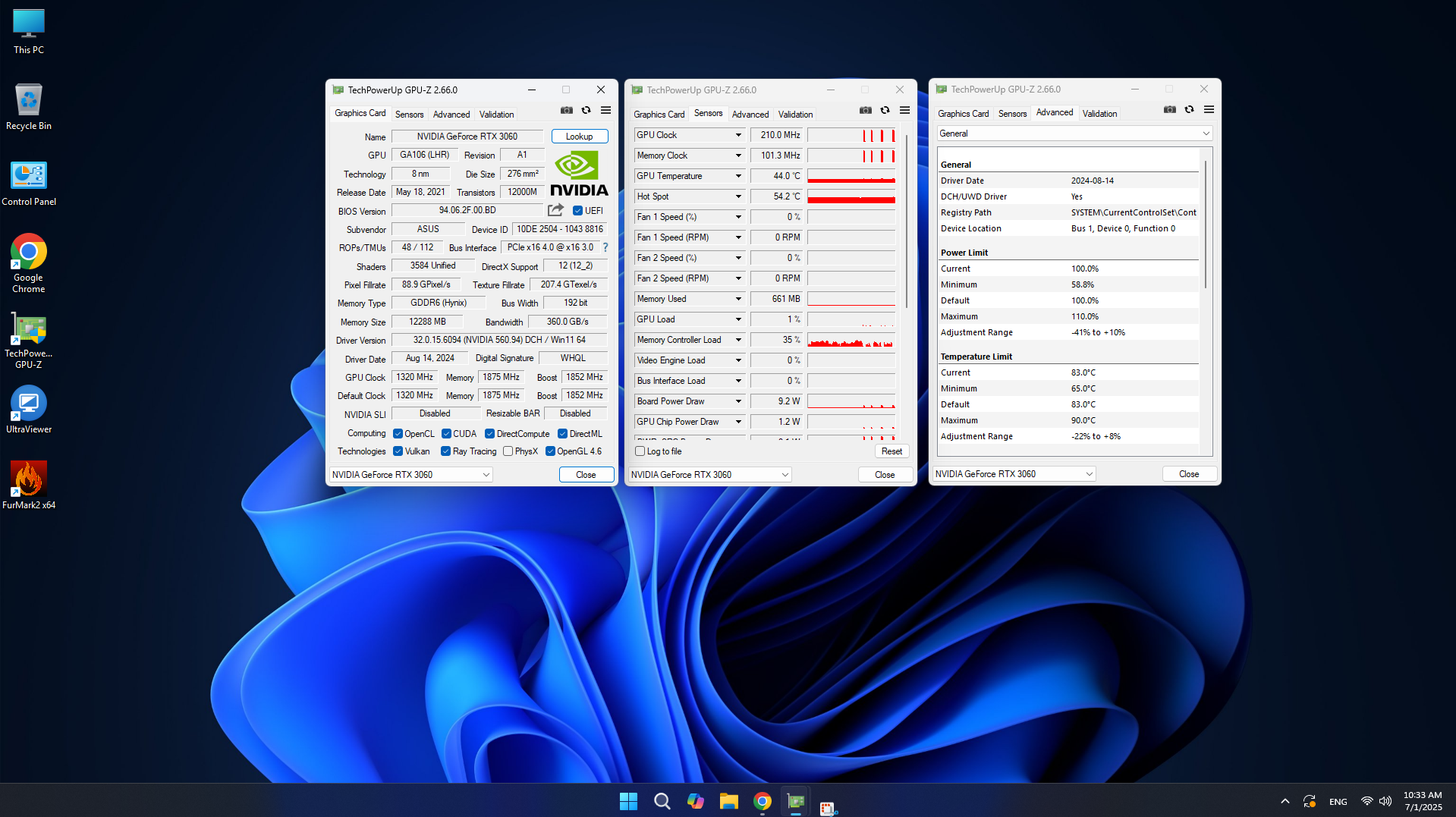Click the BIOS export share icon

(x=556, y=210)
